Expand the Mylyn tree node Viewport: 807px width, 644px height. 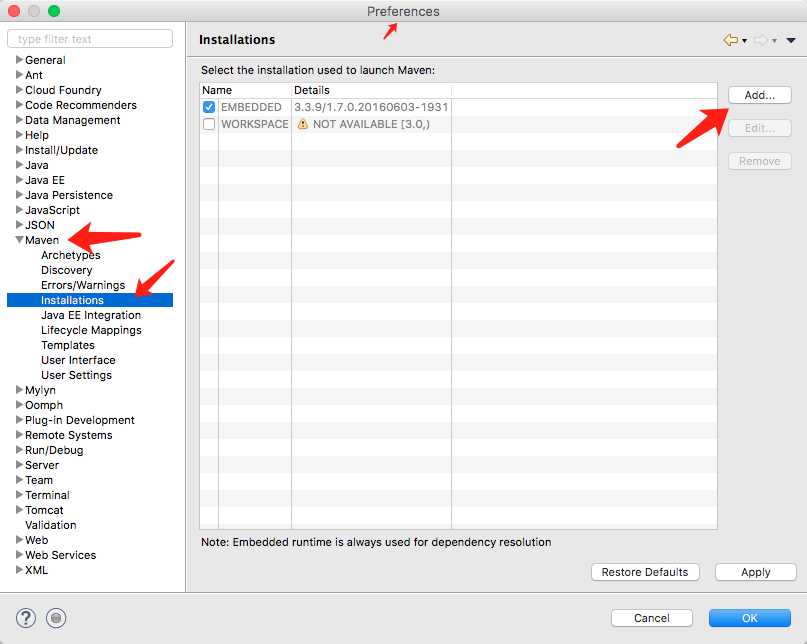pyautogui.click(x=19, y=390)
